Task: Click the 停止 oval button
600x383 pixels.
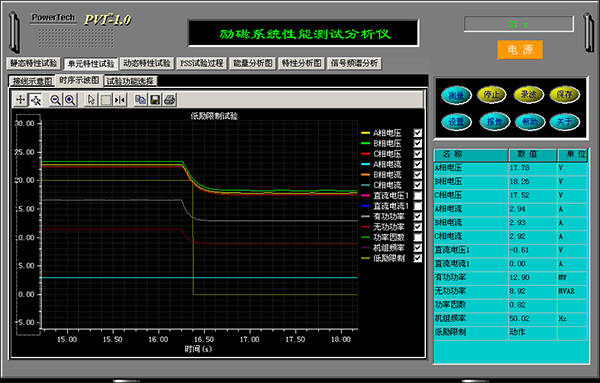Action: click(492, 94)
